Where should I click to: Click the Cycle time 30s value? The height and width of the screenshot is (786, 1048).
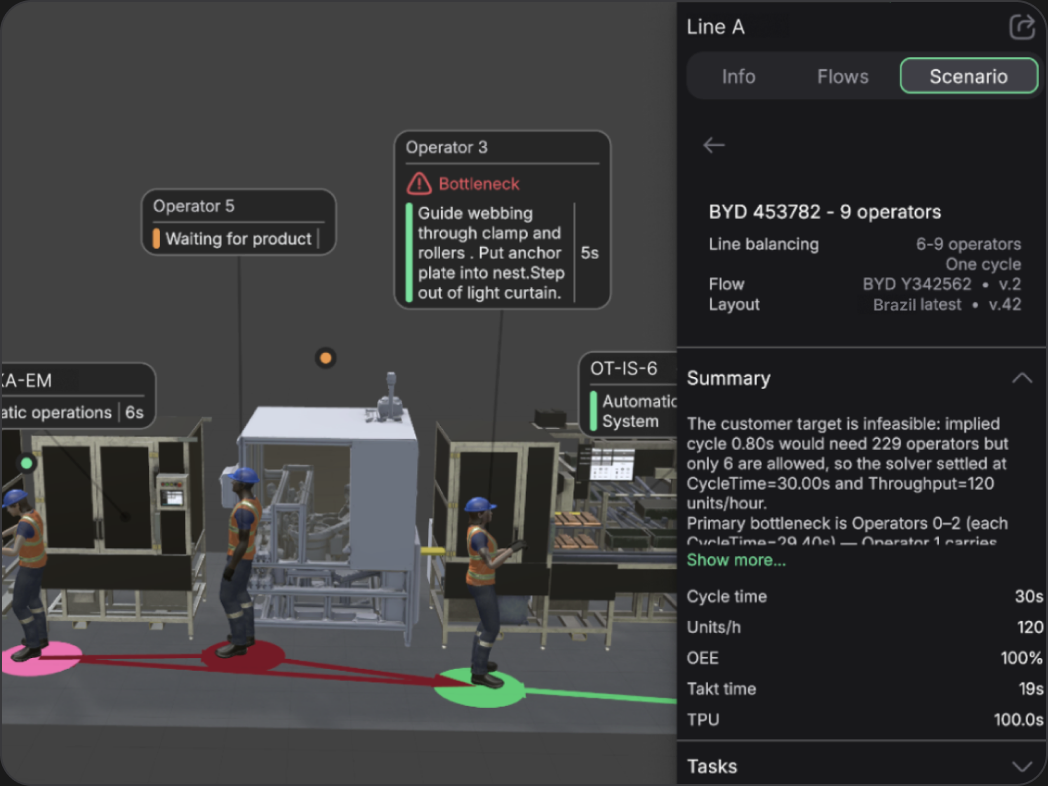pyautogui.click(x=1029, y=596)
